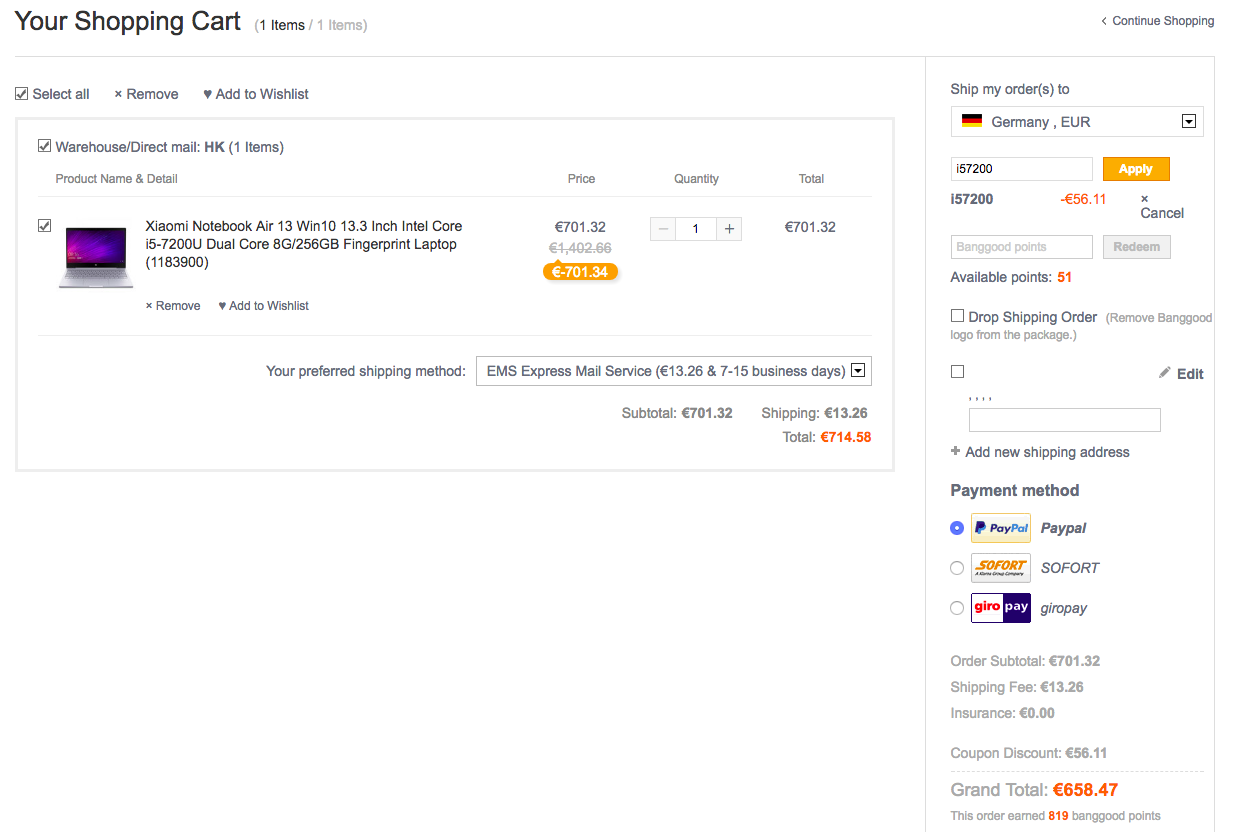Viewport: 1233px width, 832px height.
Task: Click the SOFORT logo icon
Action: click(x=1000, y=568)
